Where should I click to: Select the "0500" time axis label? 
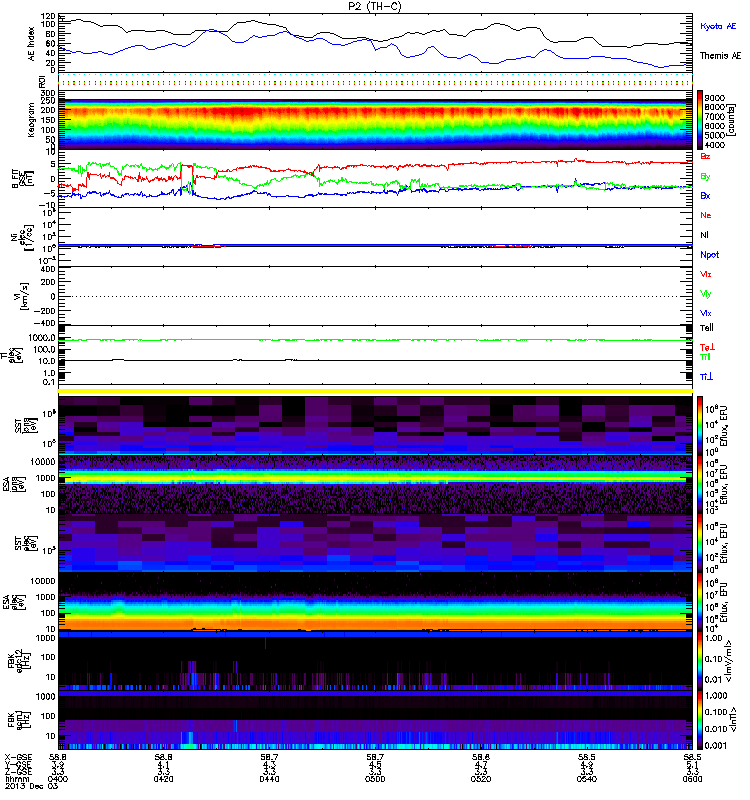click(375, 779)
